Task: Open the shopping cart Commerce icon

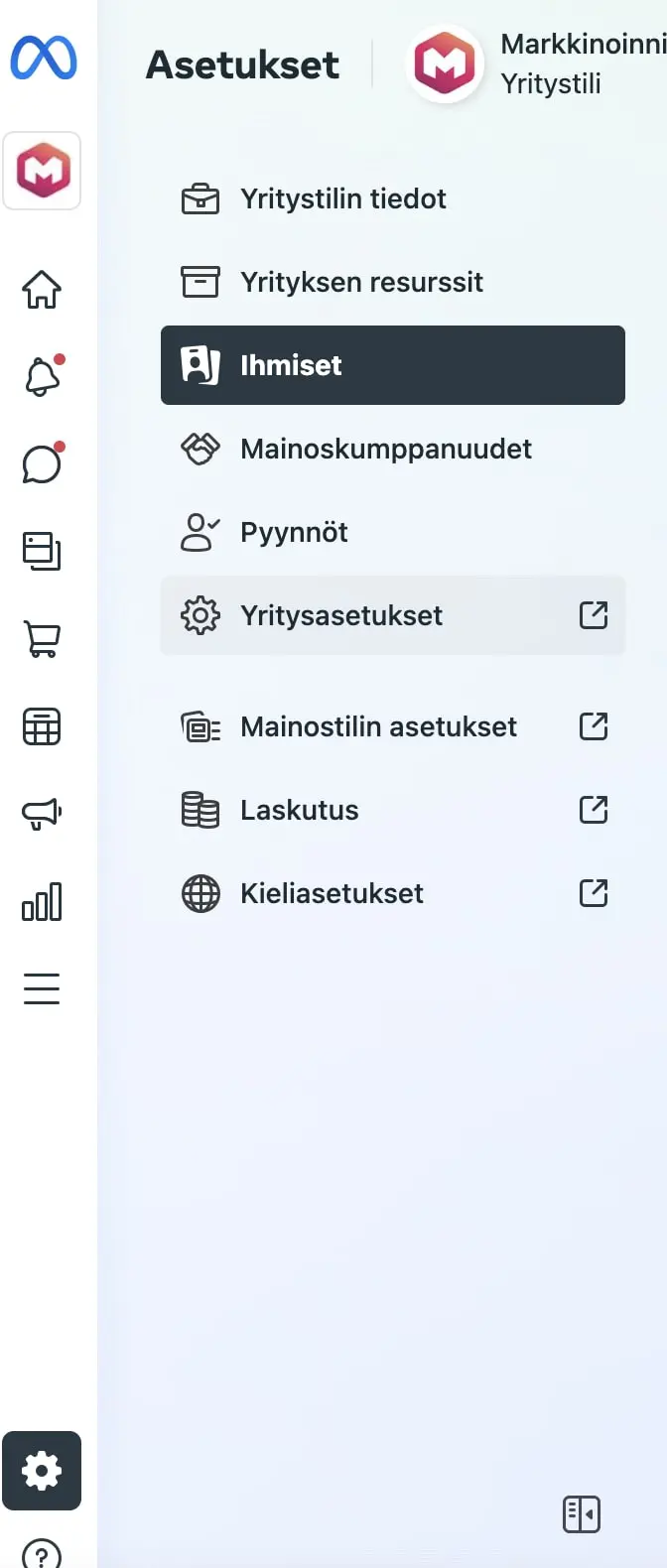Action: point(42,638)
